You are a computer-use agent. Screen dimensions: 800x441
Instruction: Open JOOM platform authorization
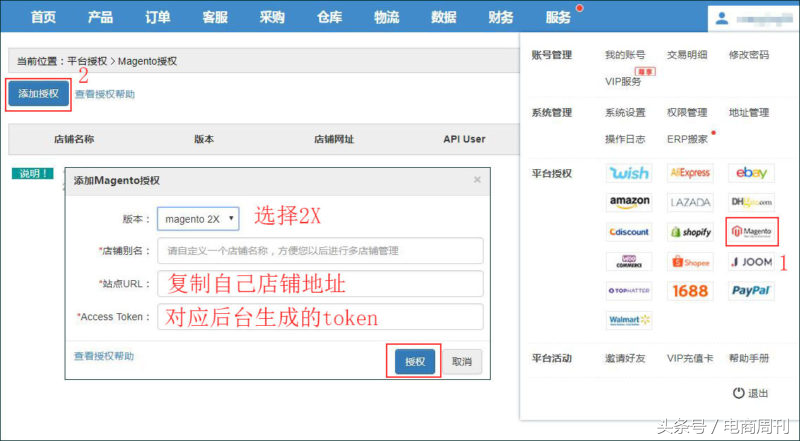tap(751, 262)
